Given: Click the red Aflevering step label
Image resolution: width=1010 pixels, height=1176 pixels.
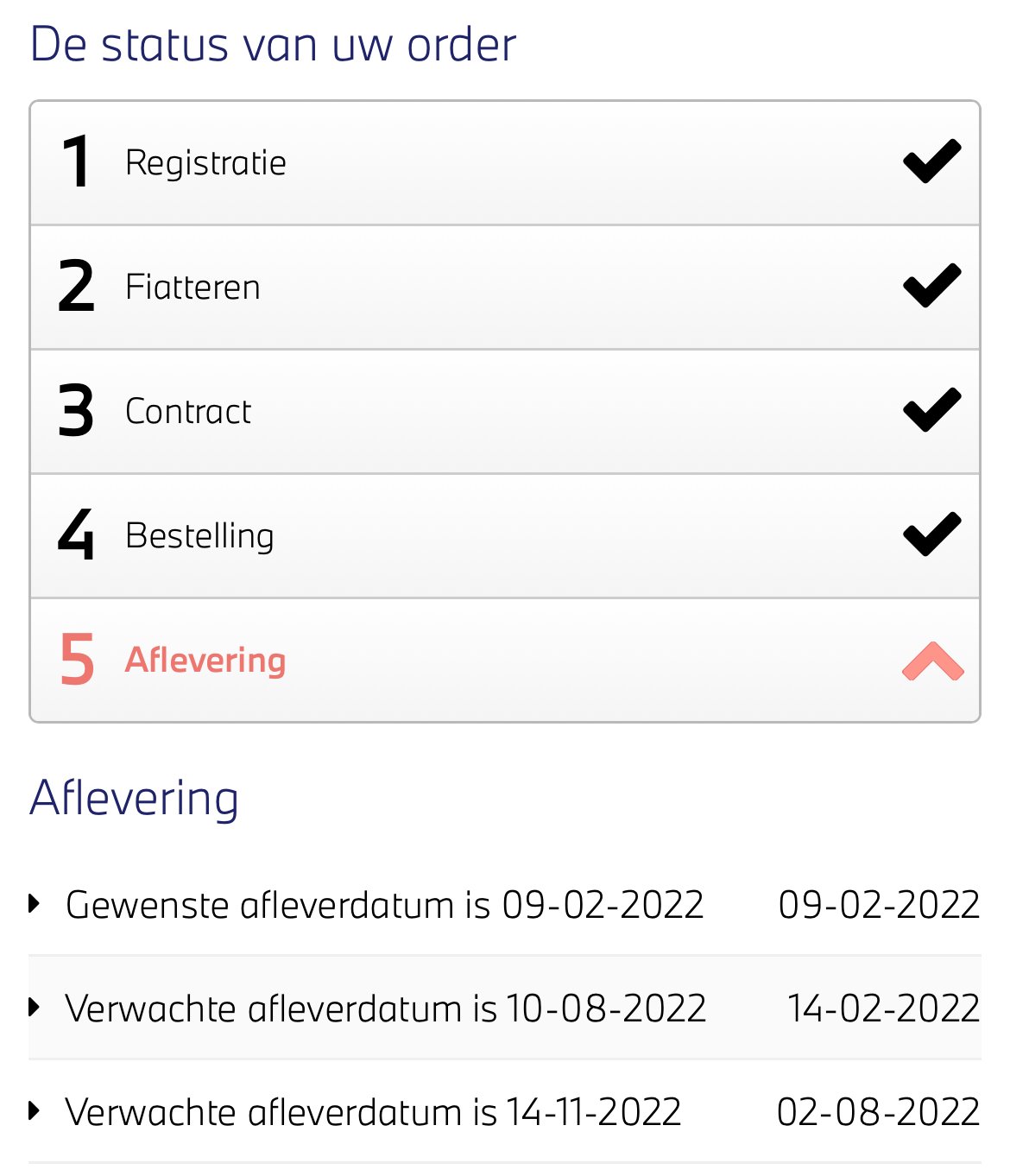Looking at the screenshot, I should [205, 661].
